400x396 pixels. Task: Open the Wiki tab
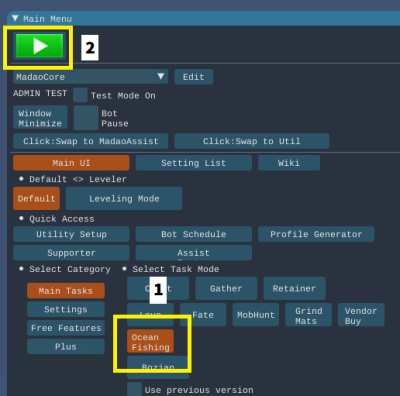(x=289, y=163)
